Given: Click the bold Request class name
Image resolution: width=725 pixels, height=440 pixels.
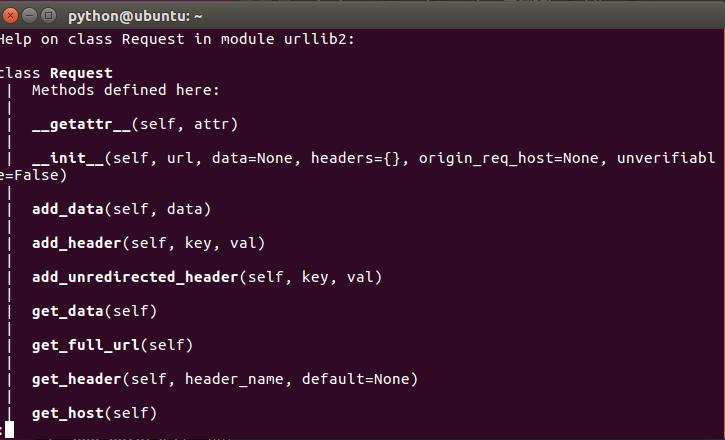Looking at the screenshot, I should (x=81, y=73).
